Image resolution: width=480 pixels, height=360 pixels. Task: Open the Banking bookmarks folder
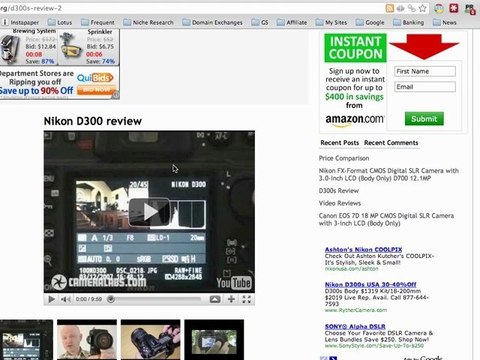pyautogui.click(x=408, y=22)
